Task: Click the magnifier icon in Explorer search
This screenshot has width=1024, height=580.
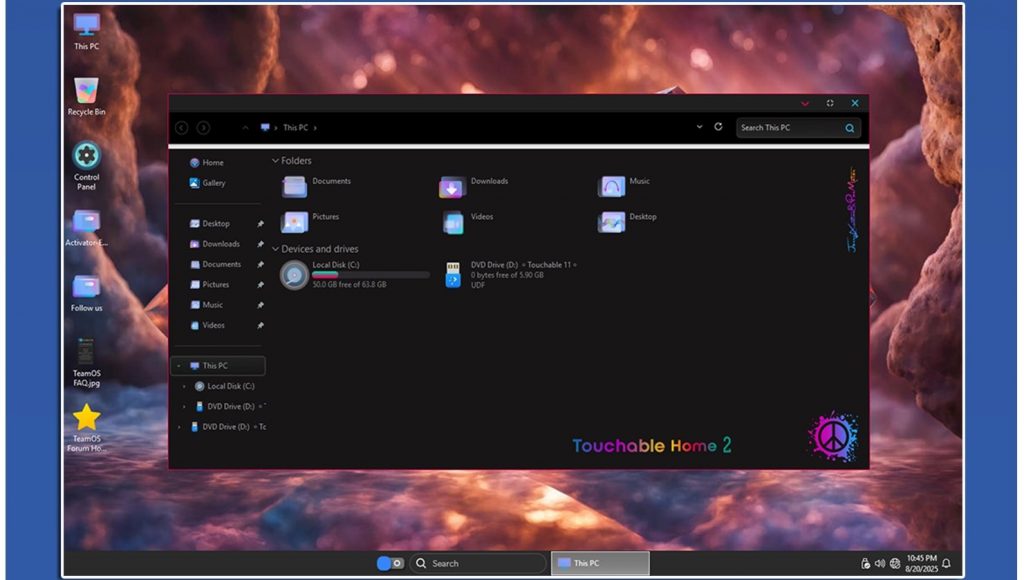Action: tap(850, 128)
